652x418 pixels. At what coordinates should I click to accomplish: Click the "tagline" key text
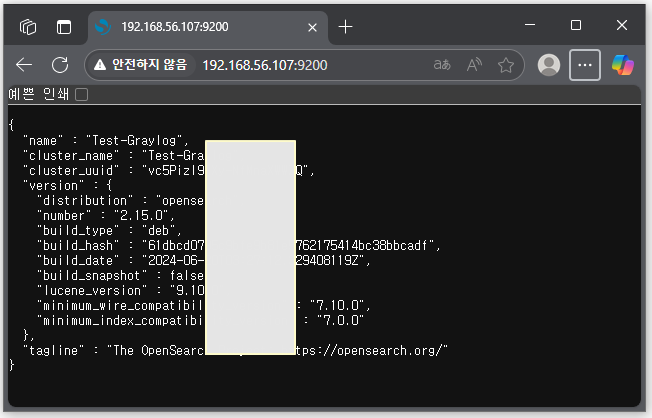click(x=54, y=350)
